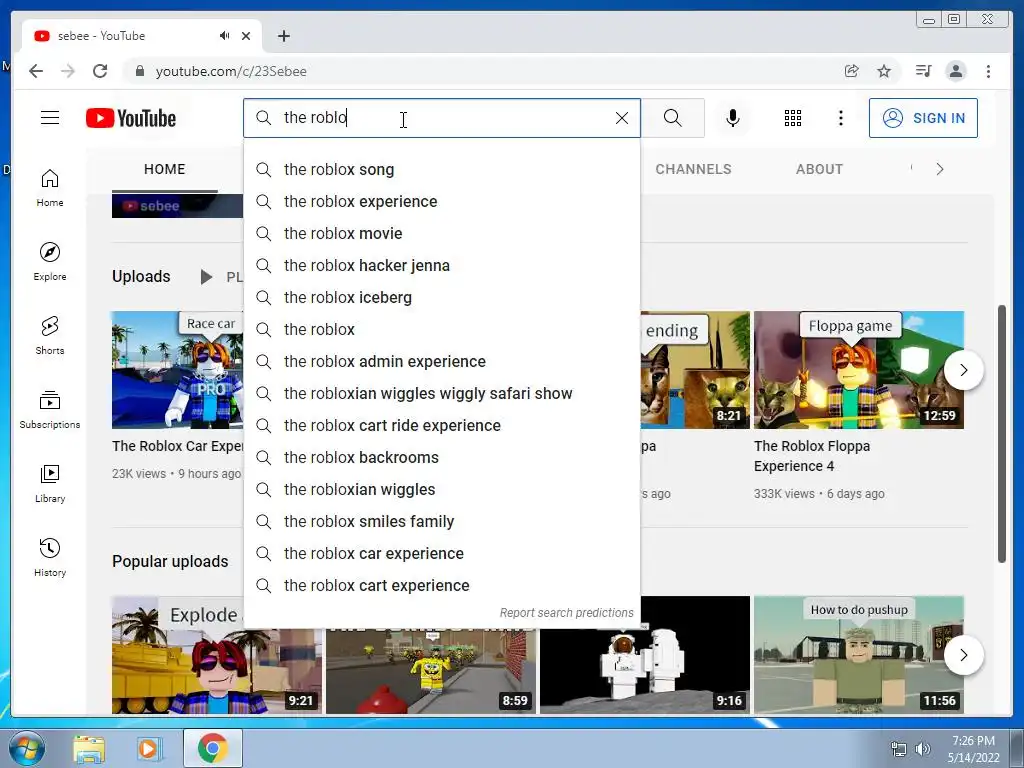Open the Chrome profile avatar
The height and width of the screenshot is (768, 1024).
pyautogui.click(x=956, y=71)
